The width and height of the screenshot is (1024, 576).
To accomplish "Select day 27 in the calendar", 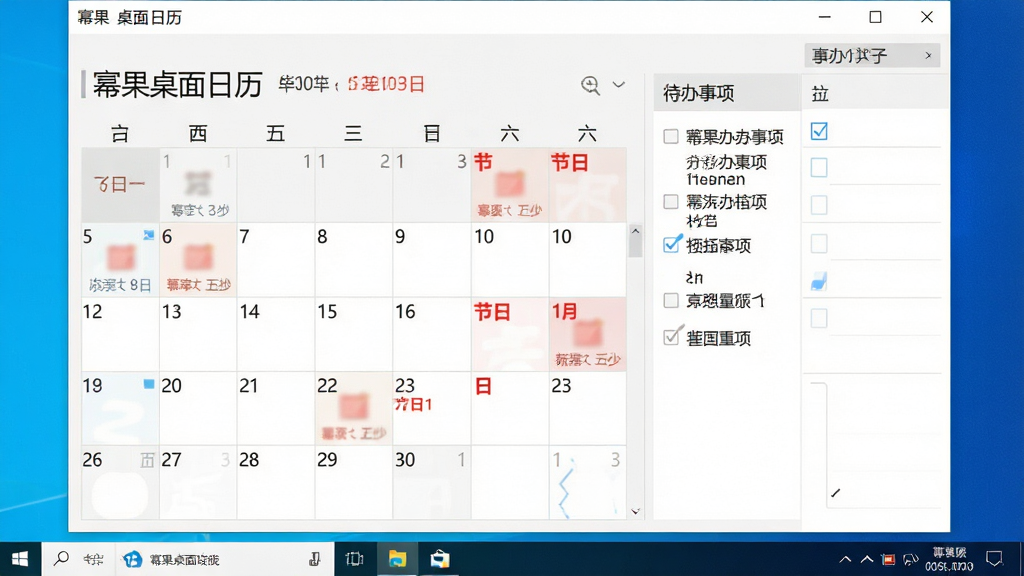I will point(198,483).
